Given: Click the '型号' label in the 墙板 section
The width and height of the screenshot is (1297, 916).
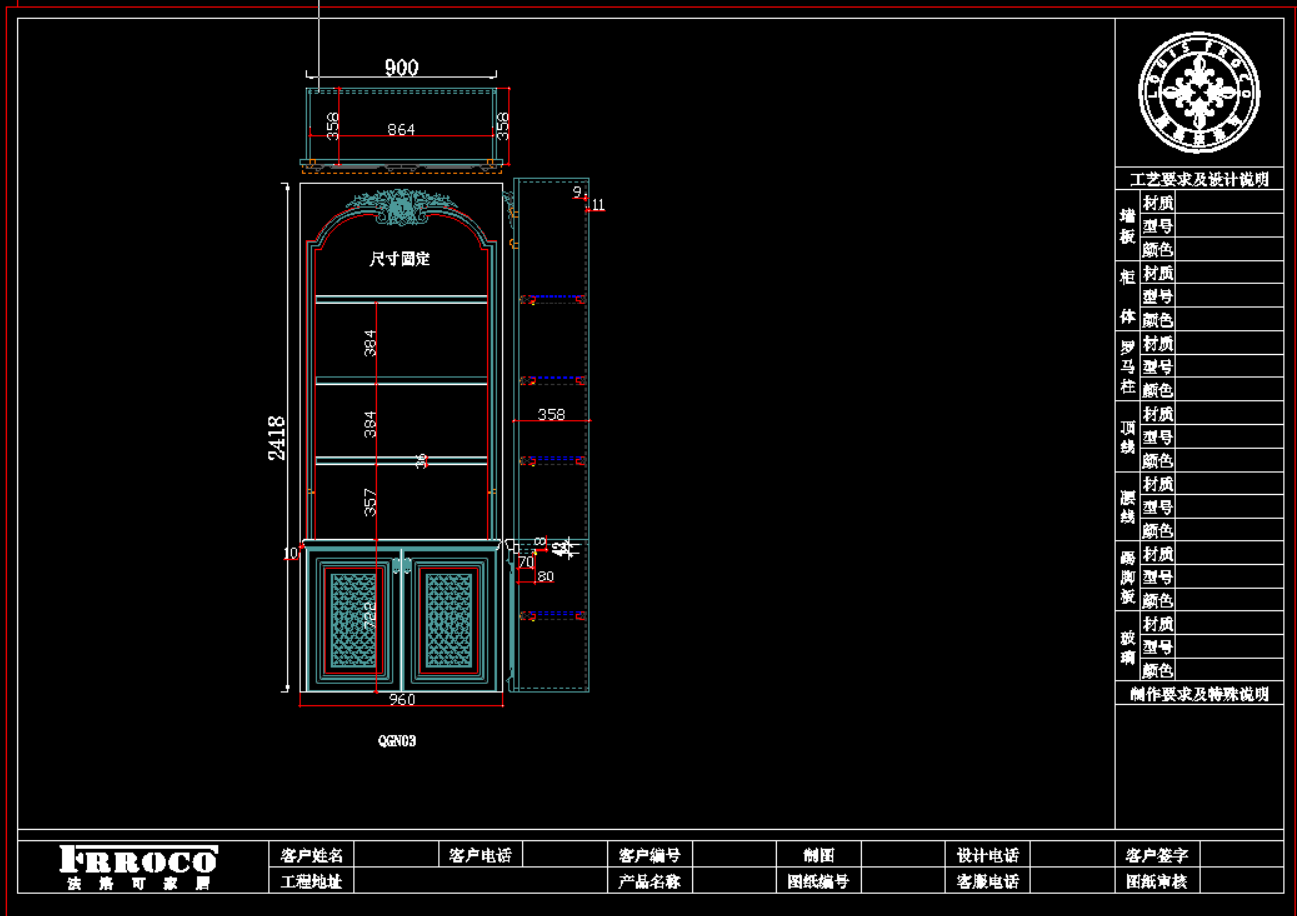Looking at the screenshot, I should 1158,226.
